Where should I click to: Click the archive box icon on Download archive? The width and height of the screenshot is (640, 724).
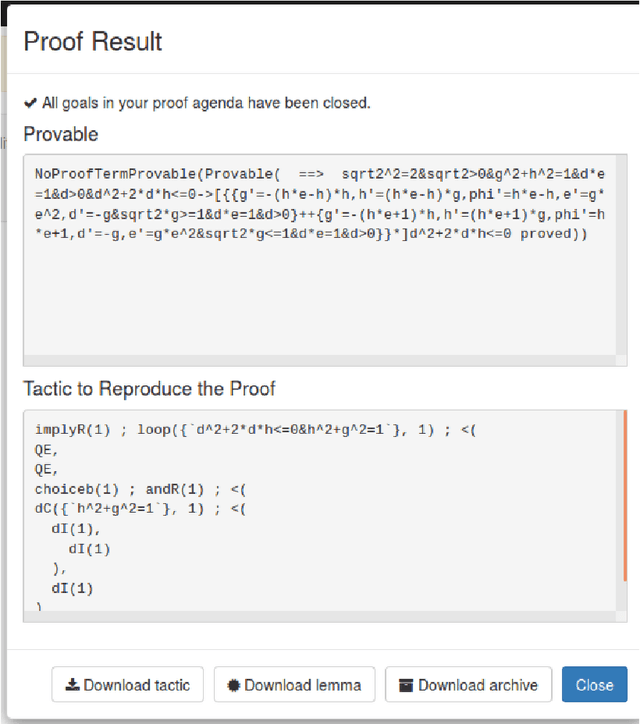pyautogui.click(x=406, y=685)
